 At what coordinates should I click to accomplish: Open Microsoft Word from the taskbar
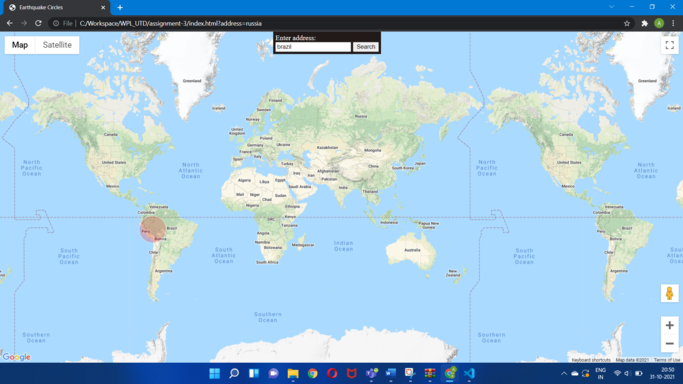coord(391,373)
